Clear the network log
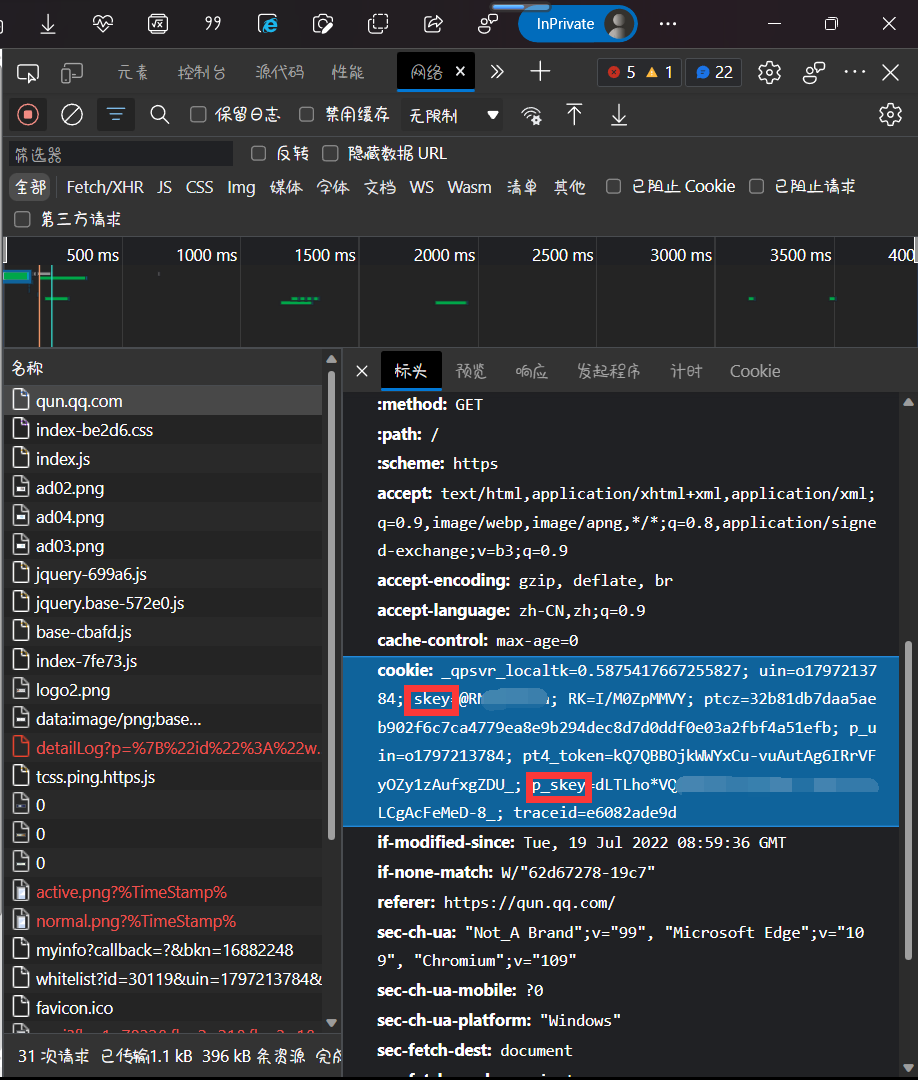Image resolution: width=918 pixels, height=1080 pixels. click(71, 114)
